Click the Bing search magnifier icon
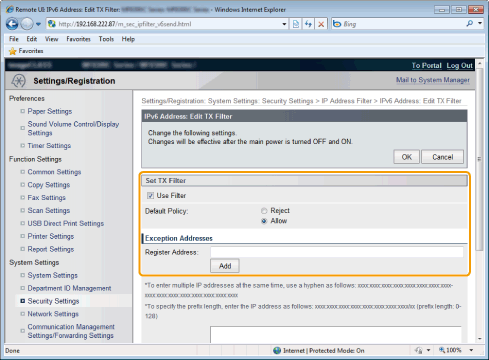Image resolution: width=489 pixels, height=360 pixels. (x=470, y=24)
